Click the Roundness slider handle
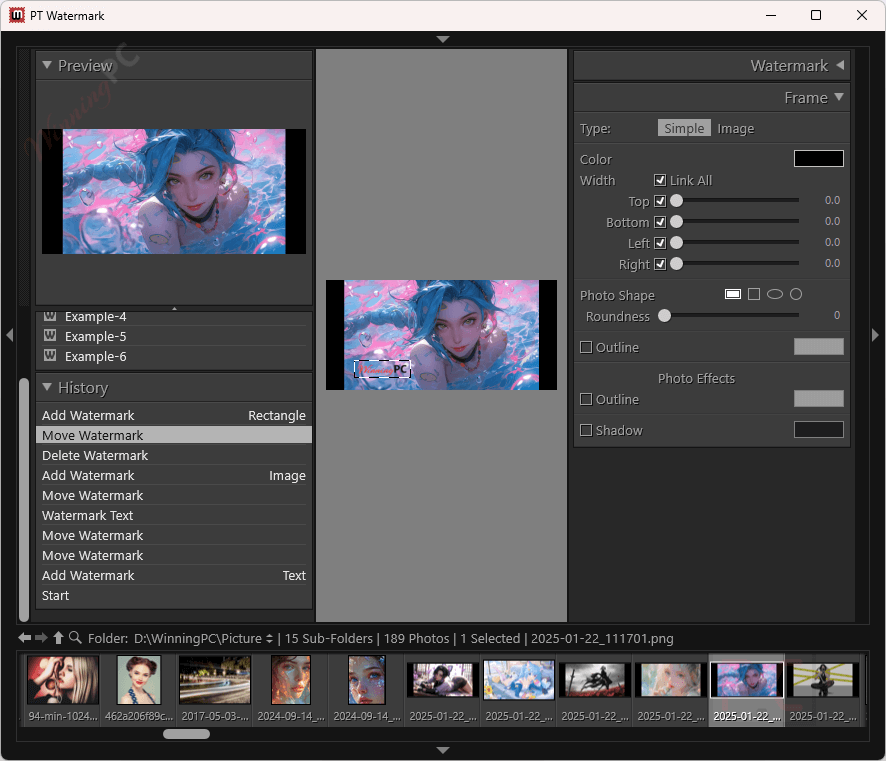886x761 pixels. tap(664, 315)
